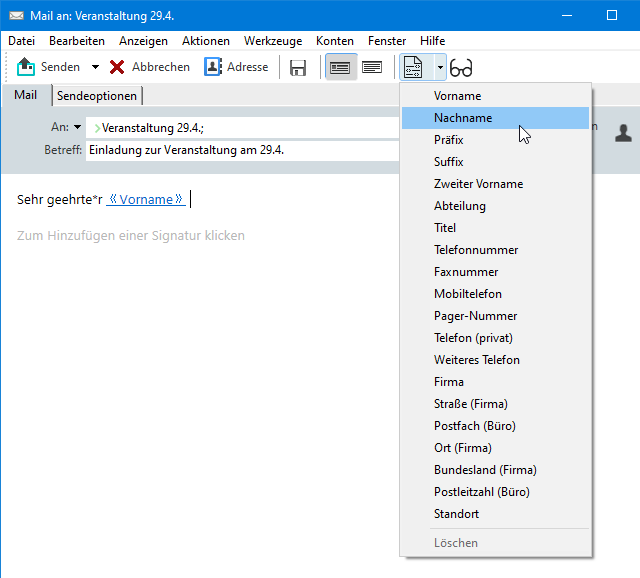Click the «Vorname» merge field link

click(x=146, y=199)
